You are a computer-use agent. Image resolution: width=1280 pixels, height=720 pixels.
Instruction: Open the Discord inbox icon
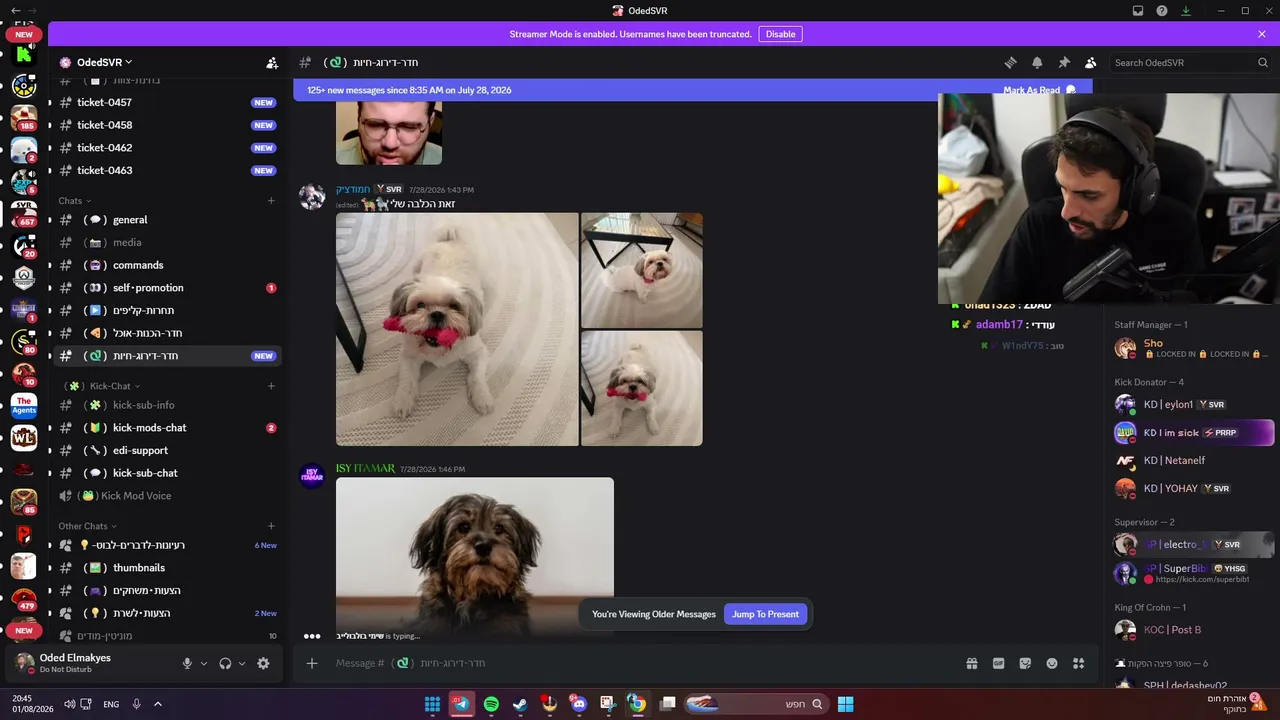pos(1138,11)
